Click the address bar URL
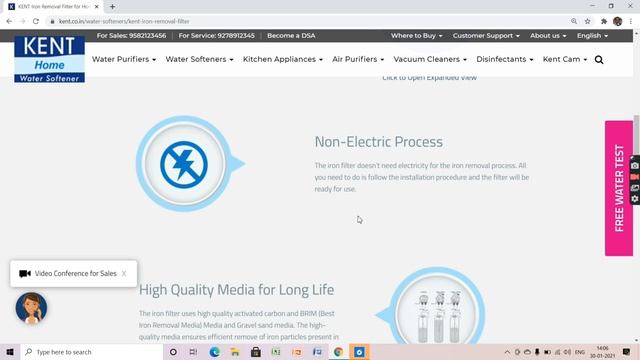 [x=124, y=21]
